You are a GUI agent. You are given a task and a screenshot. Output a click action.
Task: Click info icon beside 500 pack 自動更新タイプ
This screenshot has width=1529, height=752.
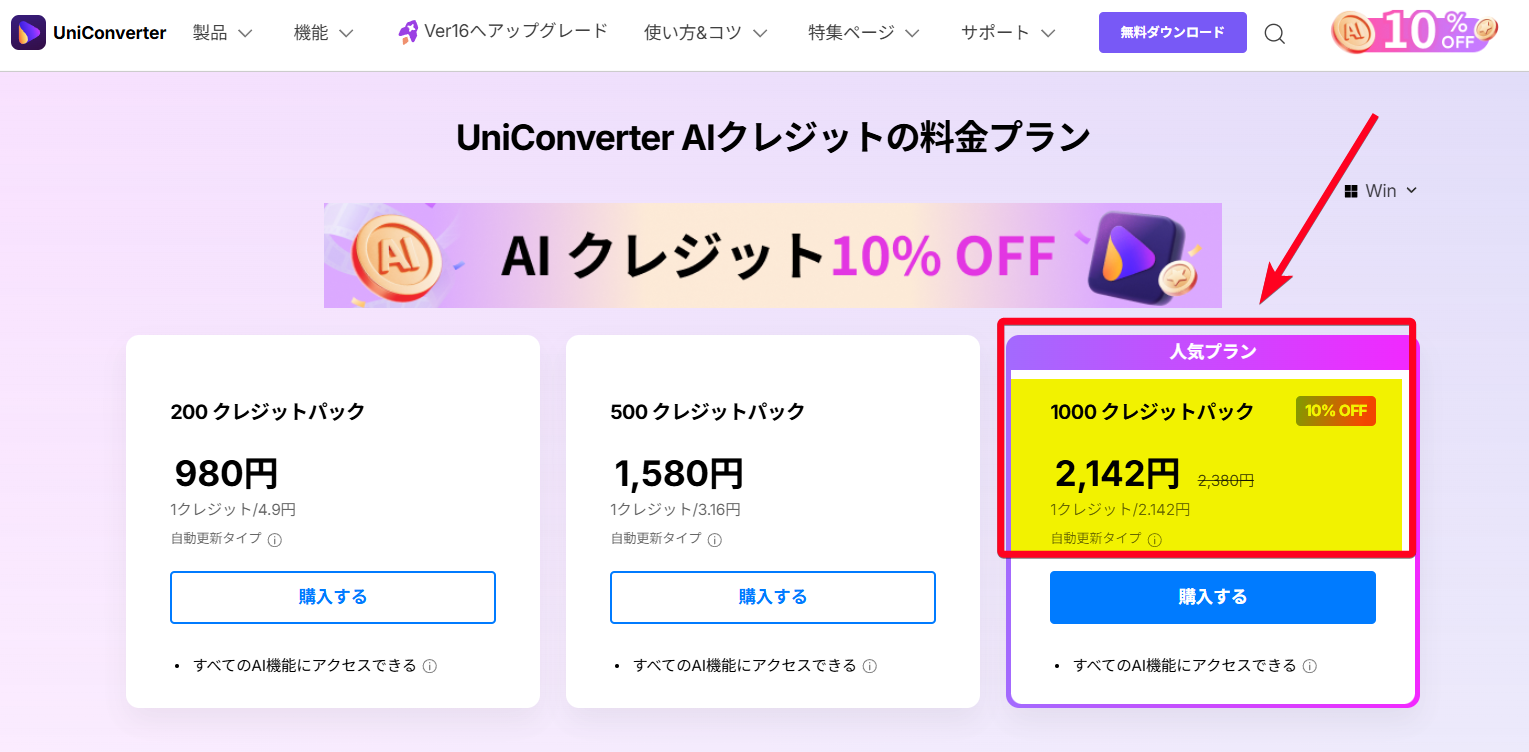coord(715,540)
